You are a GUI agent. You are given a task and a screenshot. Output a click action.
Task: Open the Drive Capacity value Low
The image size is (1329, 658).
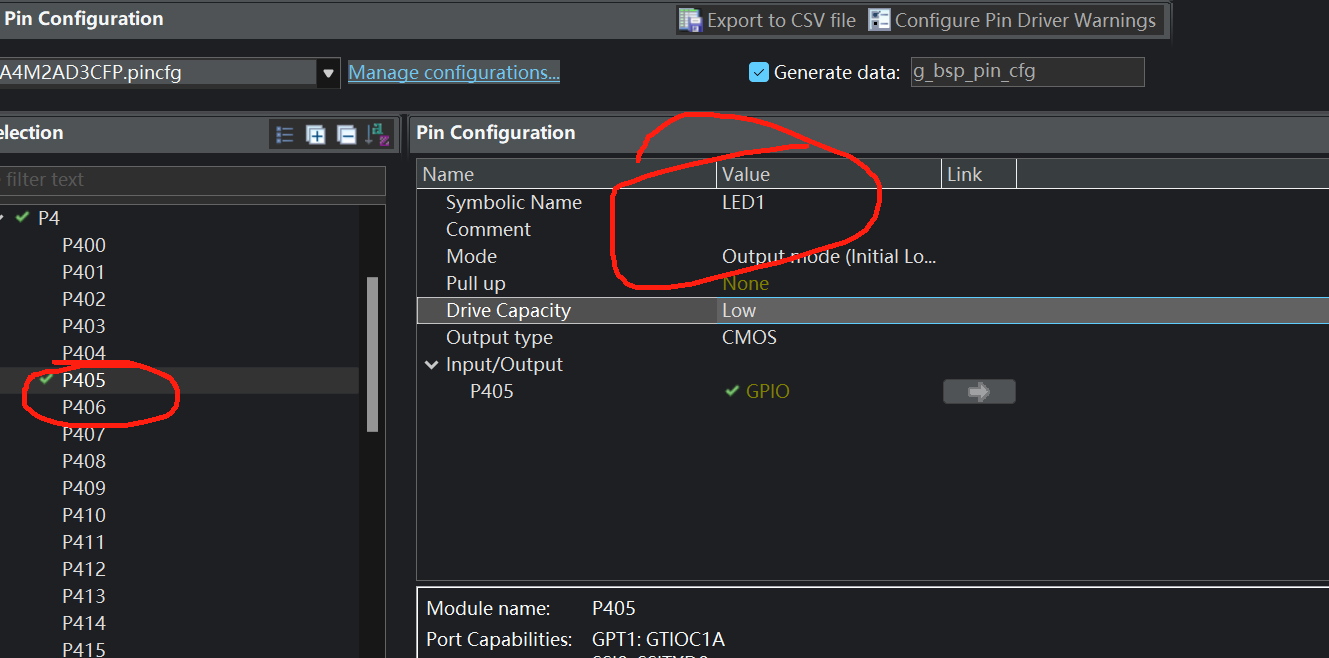(x=739, y=311)
